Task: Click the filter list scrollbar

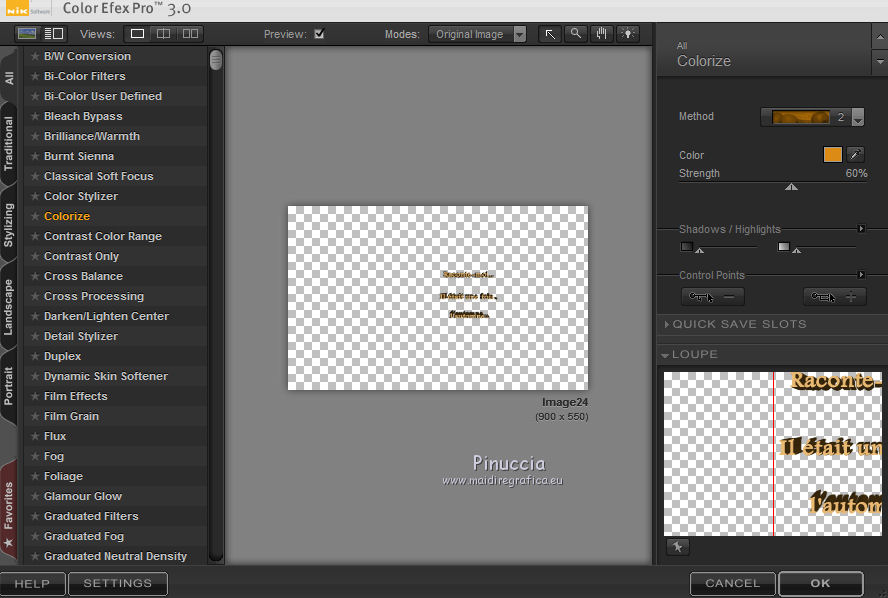Action: click(x=216, y=60)
